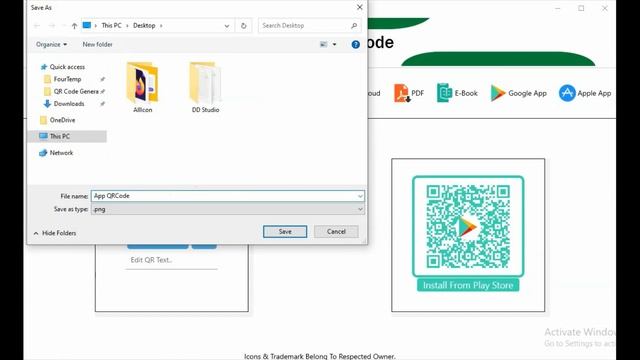Screen dimensions: 640x360
Task: Click the Search Desktop field
Action: tap(309, 25)
